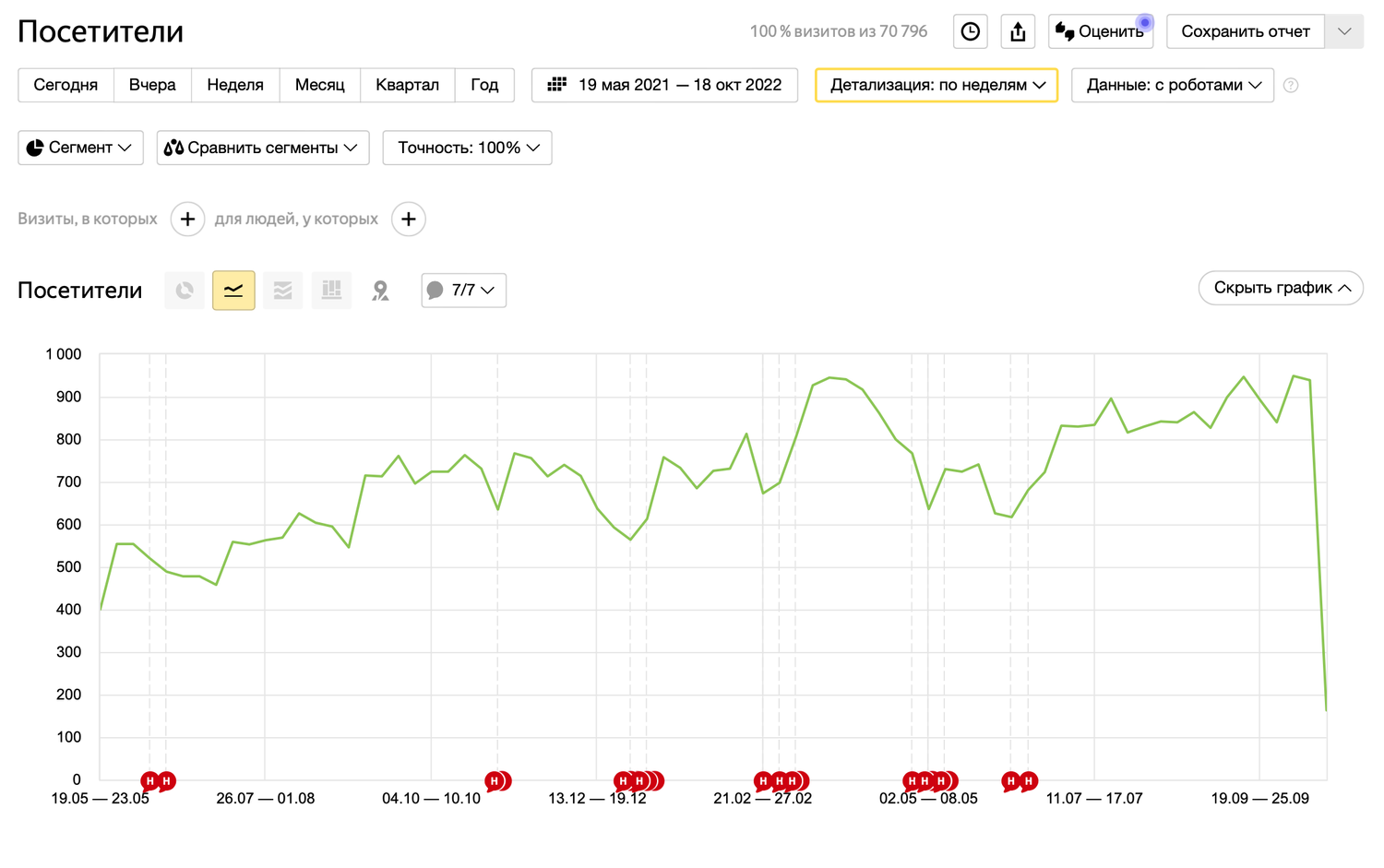The height and width of the screenshot is (868, 1384).
Task: Select the bar columns chart icon
Action: click(x=331, y=291)
